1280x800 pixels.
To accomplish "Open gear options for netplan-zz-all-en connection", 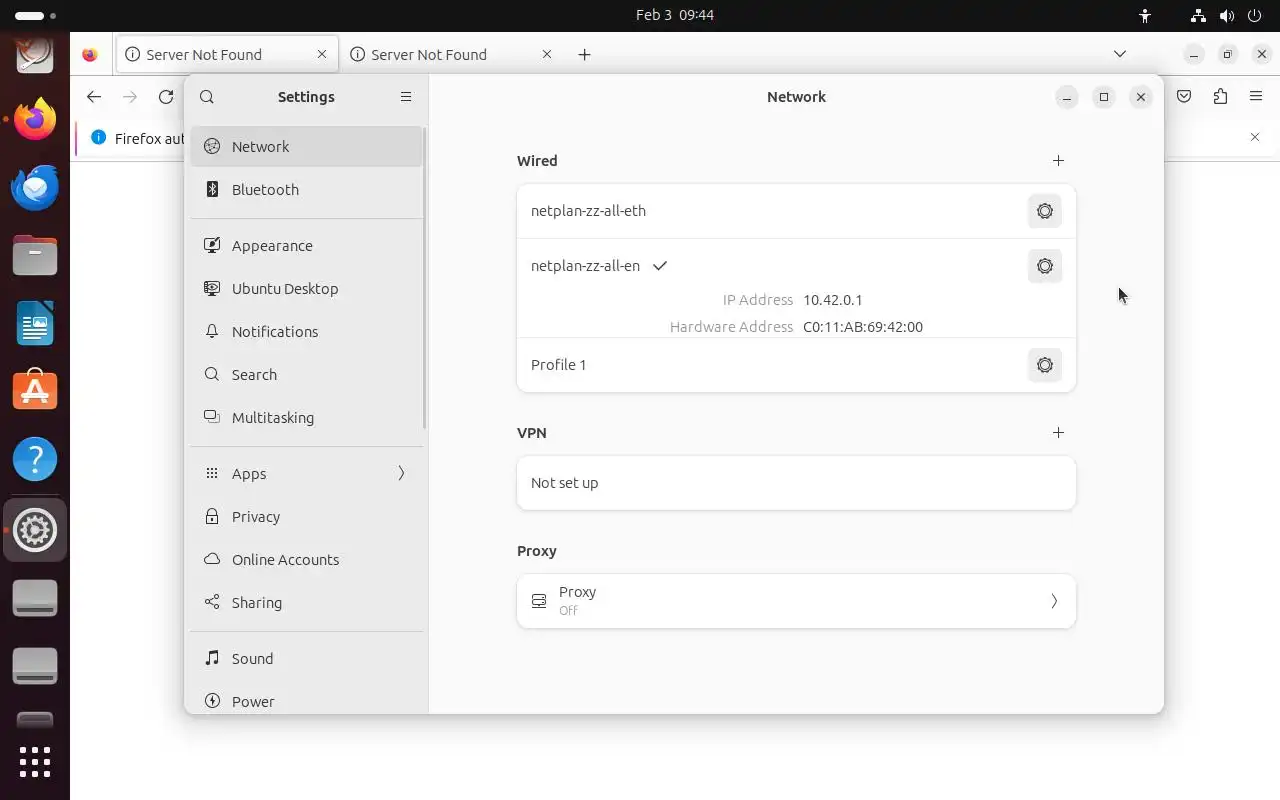I will [1044, 266].
